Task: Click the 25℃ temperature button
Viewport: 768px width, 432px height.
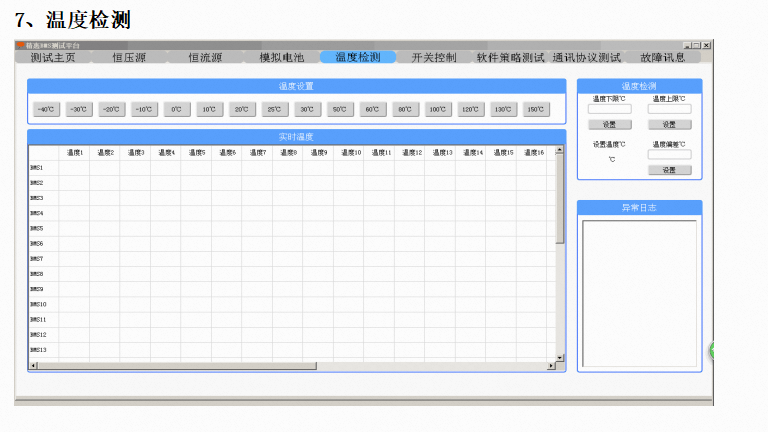Action: pos(274,109)
